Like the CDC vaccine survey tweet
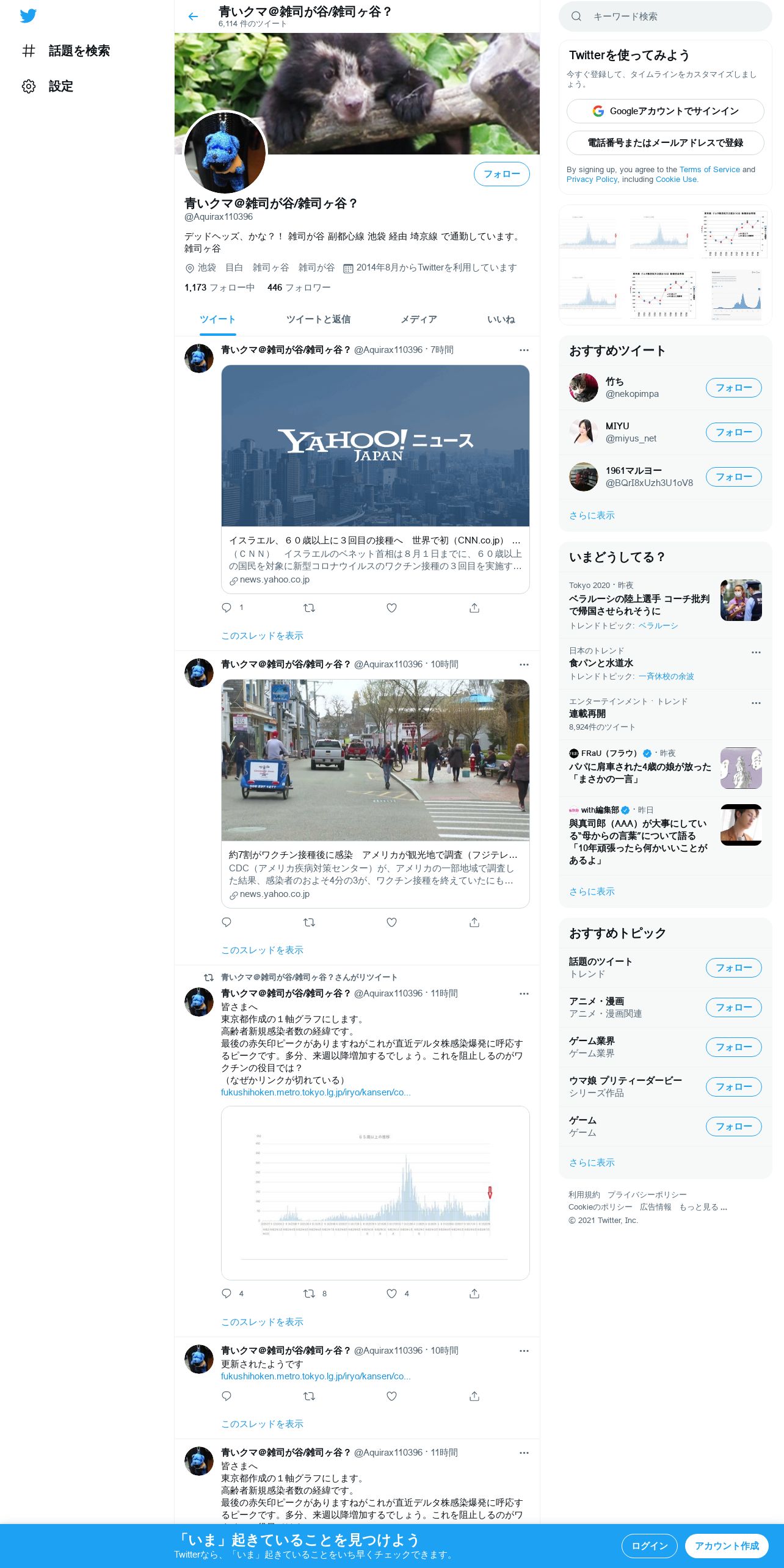The image size is (784, 1568). point(391,922)
